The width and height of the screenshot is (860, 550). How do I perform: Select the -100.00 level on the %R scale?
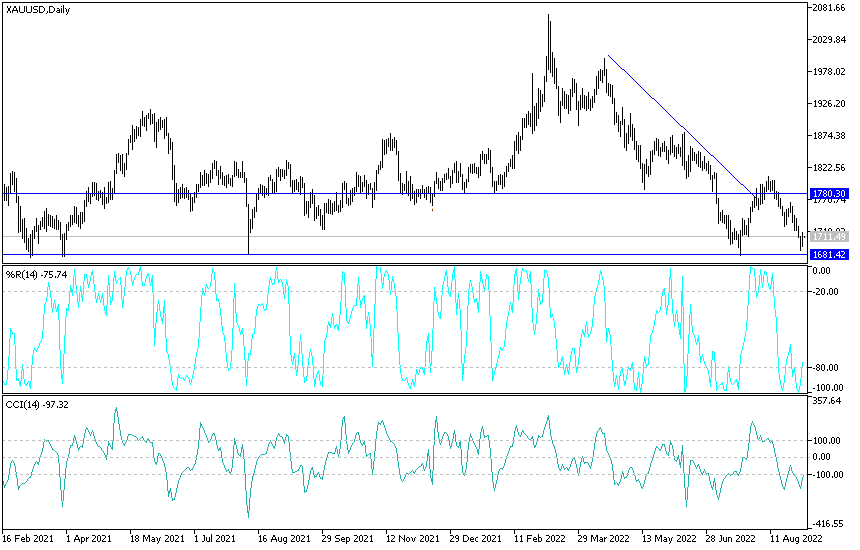click(827, 388)
